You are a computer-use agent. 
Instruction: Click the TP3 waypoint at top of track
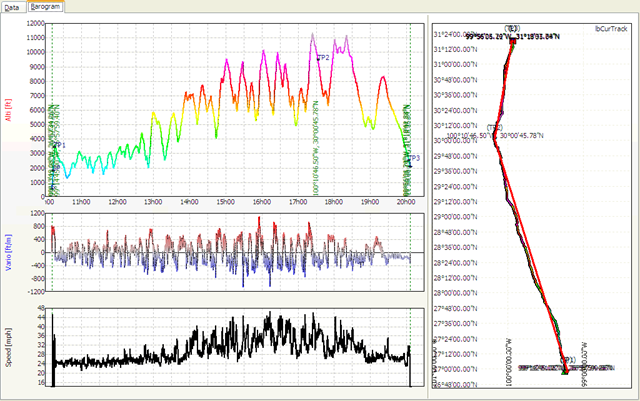coord(513,29)
